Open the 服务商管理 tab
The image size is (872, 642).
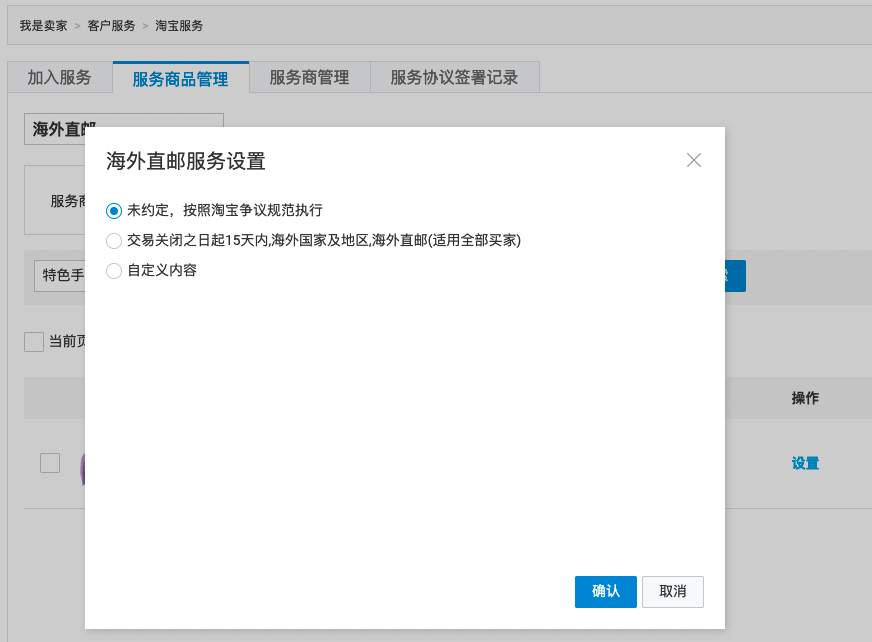coord(310,77)
